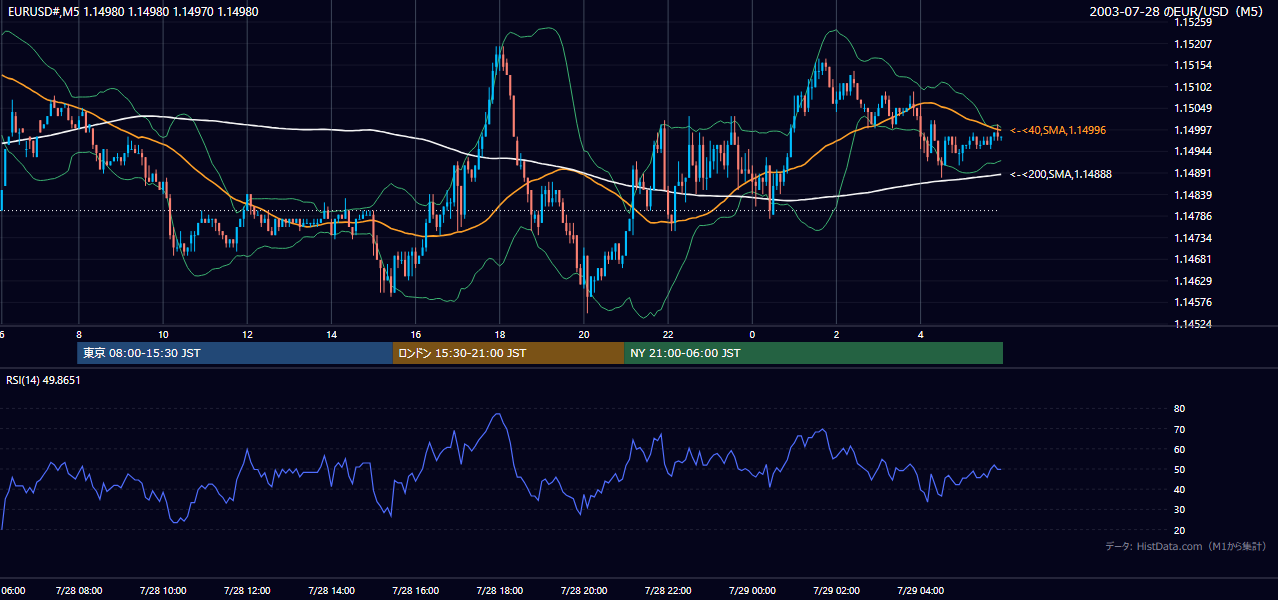Click the bottom time label 7/28 10:00
The height and width of the screenshot is (600, 1278).
coord(163,591)
